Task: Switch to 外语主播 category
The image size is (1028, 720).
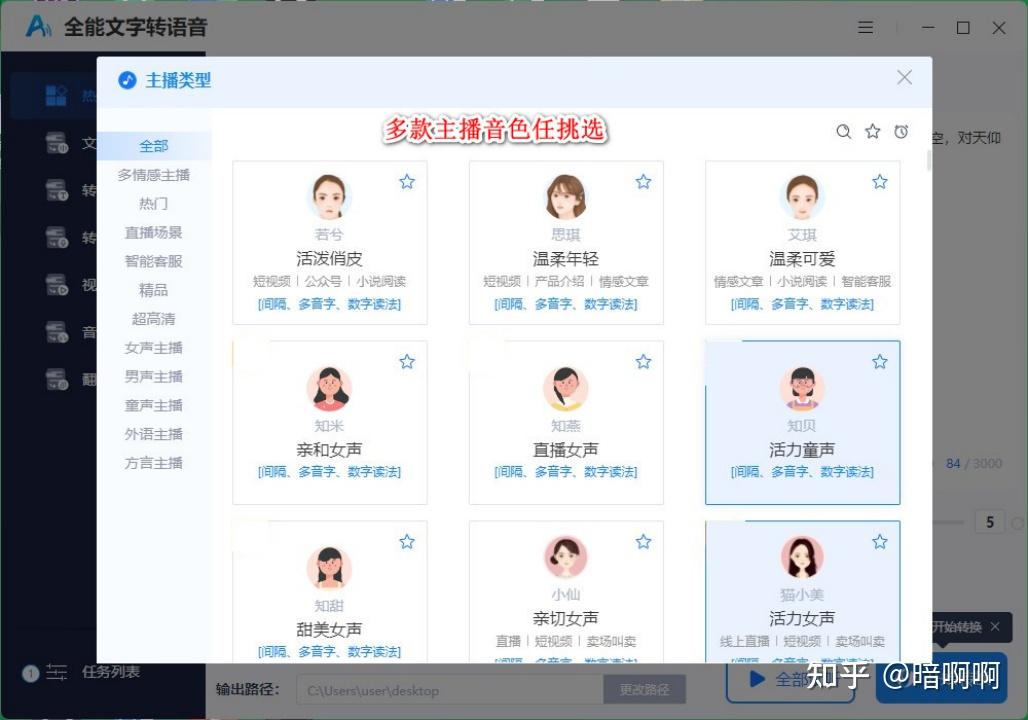Action: point(154,435)
